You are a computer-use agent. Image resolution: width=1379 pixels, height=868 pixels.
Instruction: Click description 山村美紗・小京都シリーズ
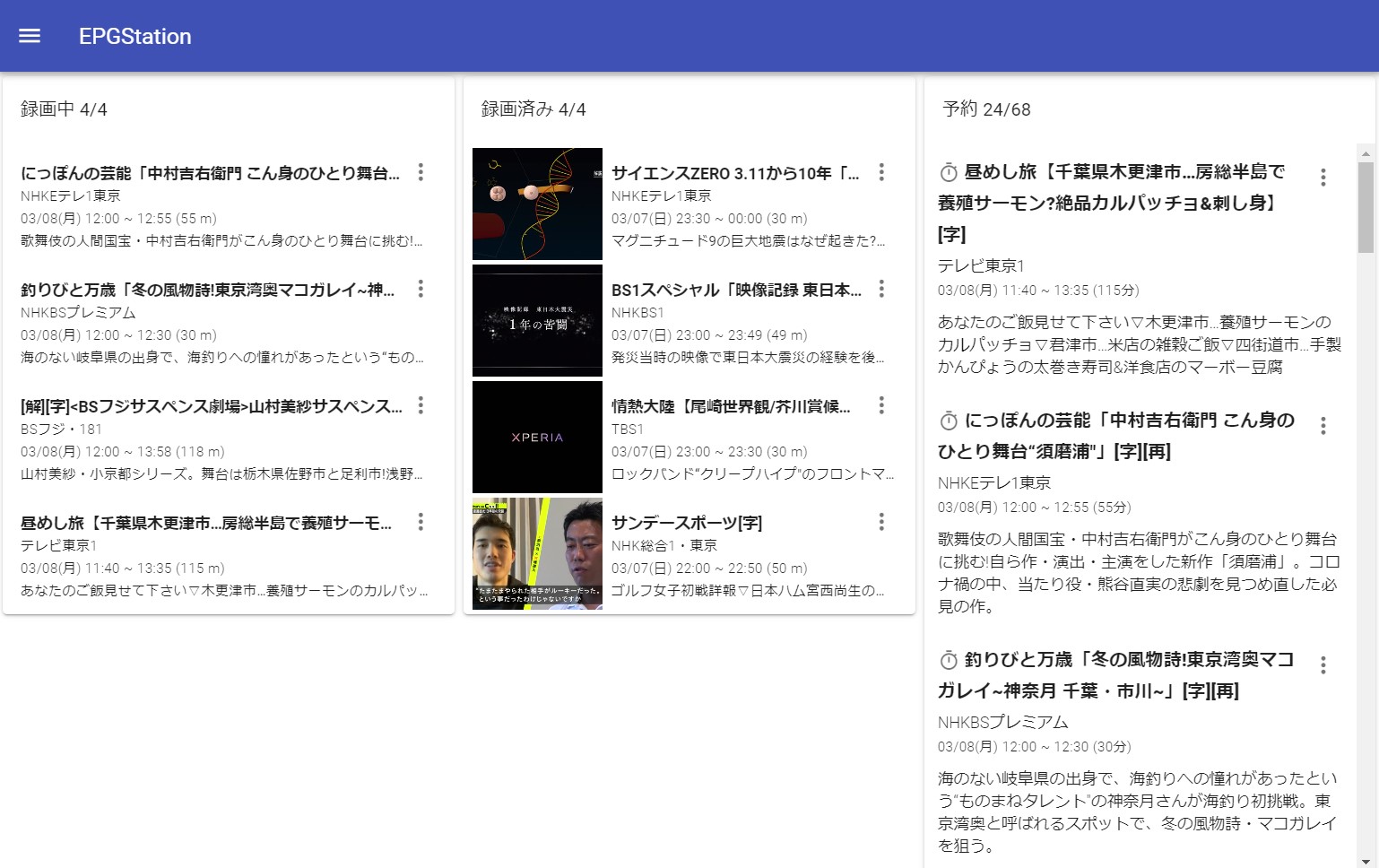(221, 473)
